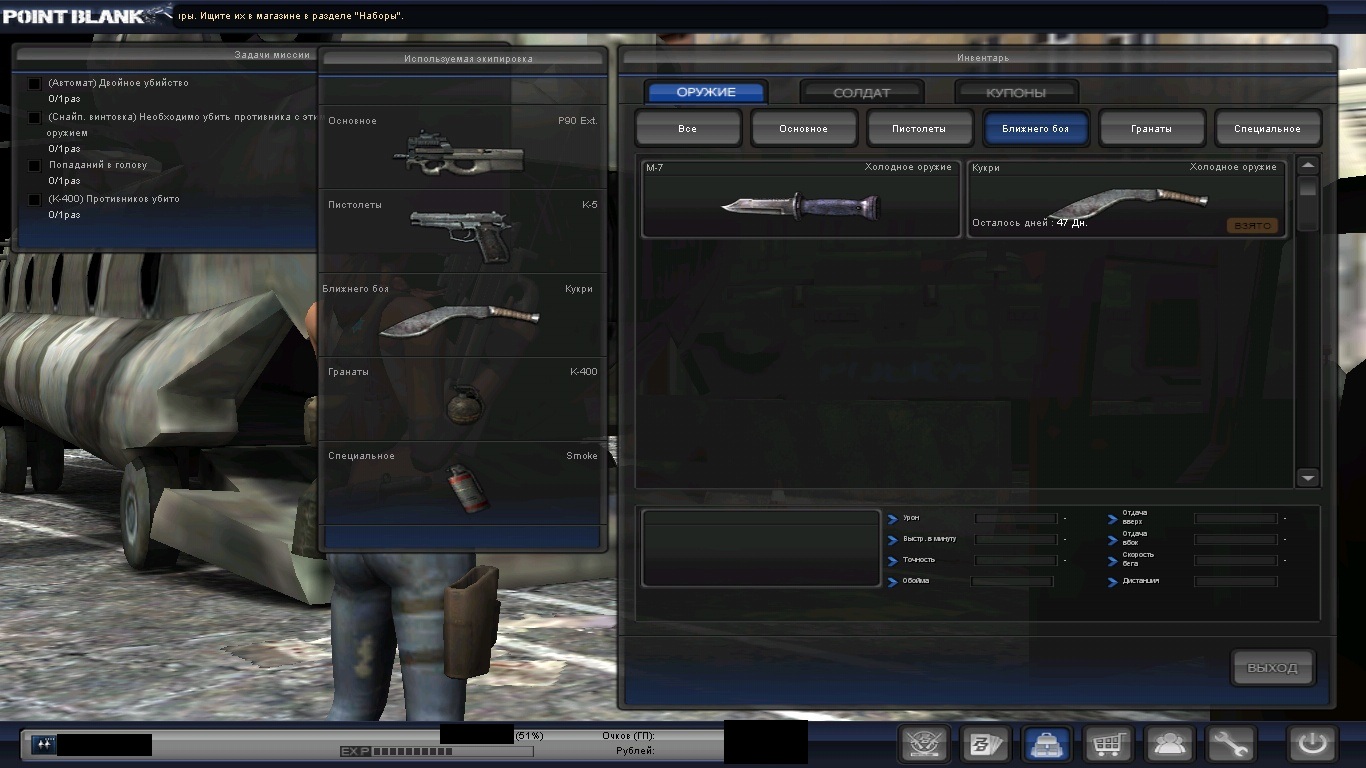Click the "K-400" equipment label
Image resolution: width=1366 pixels, height=768 pixels.
pyautogui.click(x=584, y=372)
